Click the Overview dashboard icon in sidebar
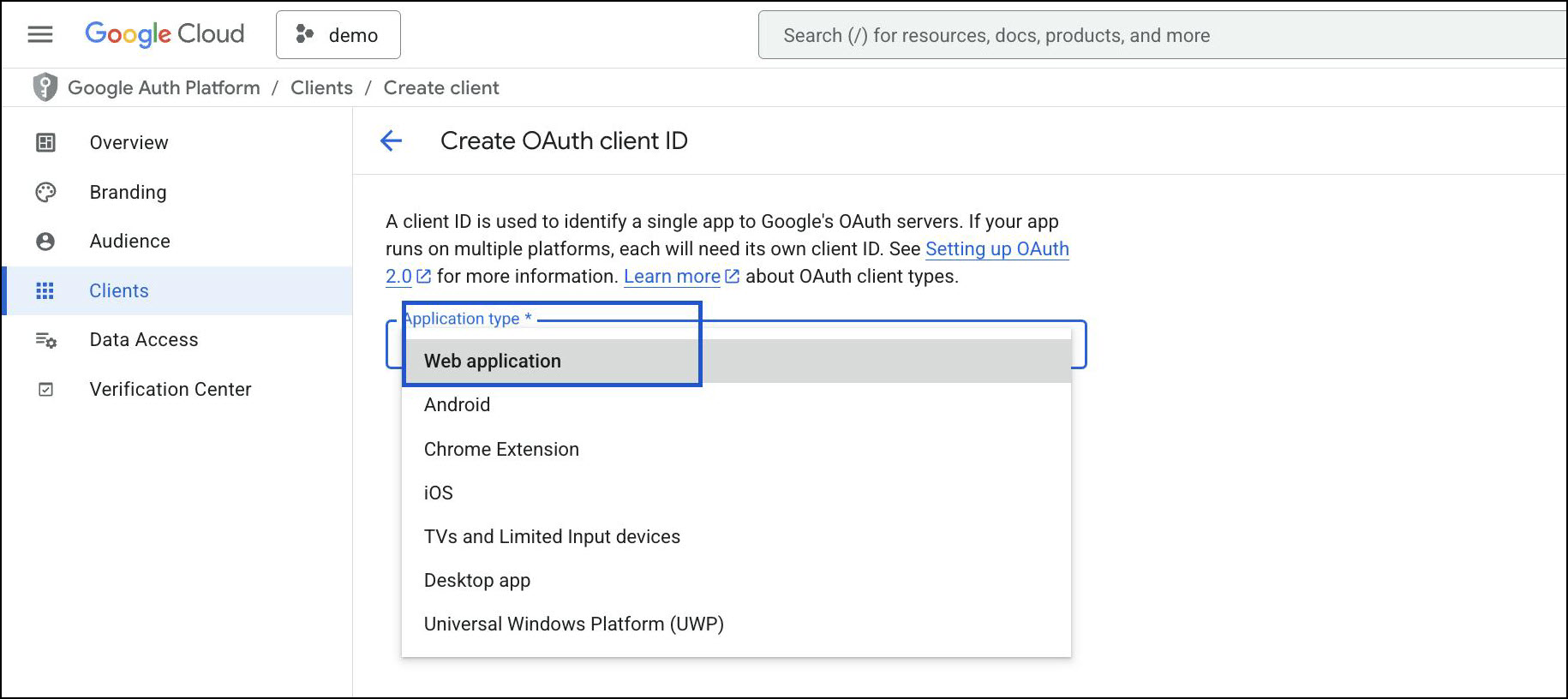 pyautogui.click(x=45, y=142)
